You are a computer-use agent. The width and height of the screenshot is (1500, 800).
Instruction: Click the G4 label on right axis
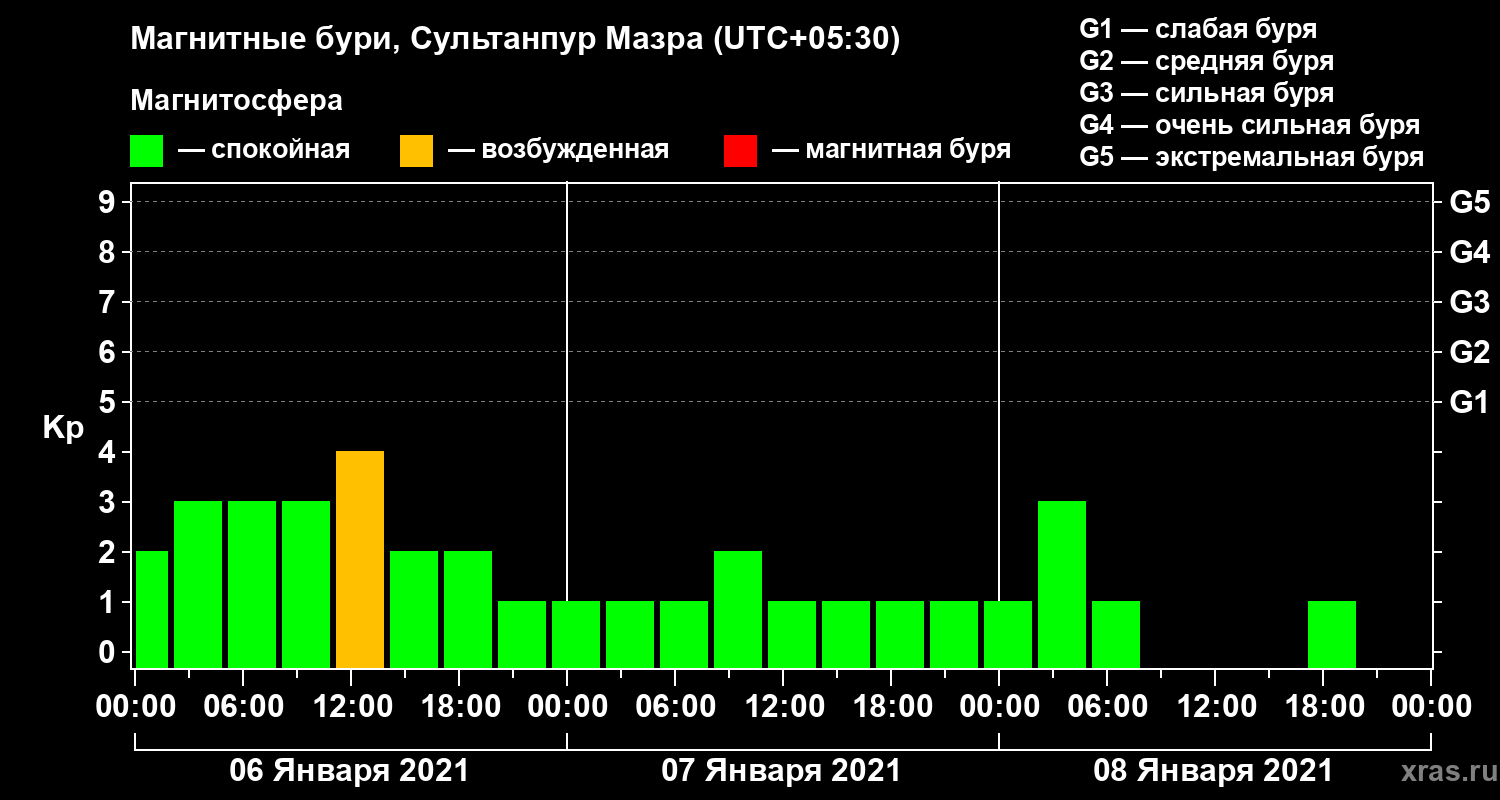click(x=1469, y=253)
